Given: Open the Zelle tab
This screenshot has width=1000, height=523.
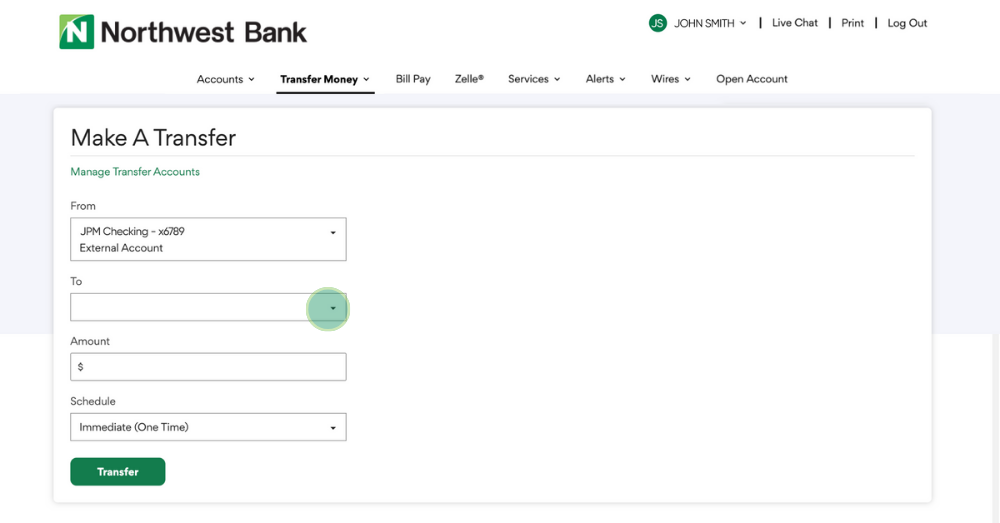Looking at the screenshot, I should coord(469,79).
